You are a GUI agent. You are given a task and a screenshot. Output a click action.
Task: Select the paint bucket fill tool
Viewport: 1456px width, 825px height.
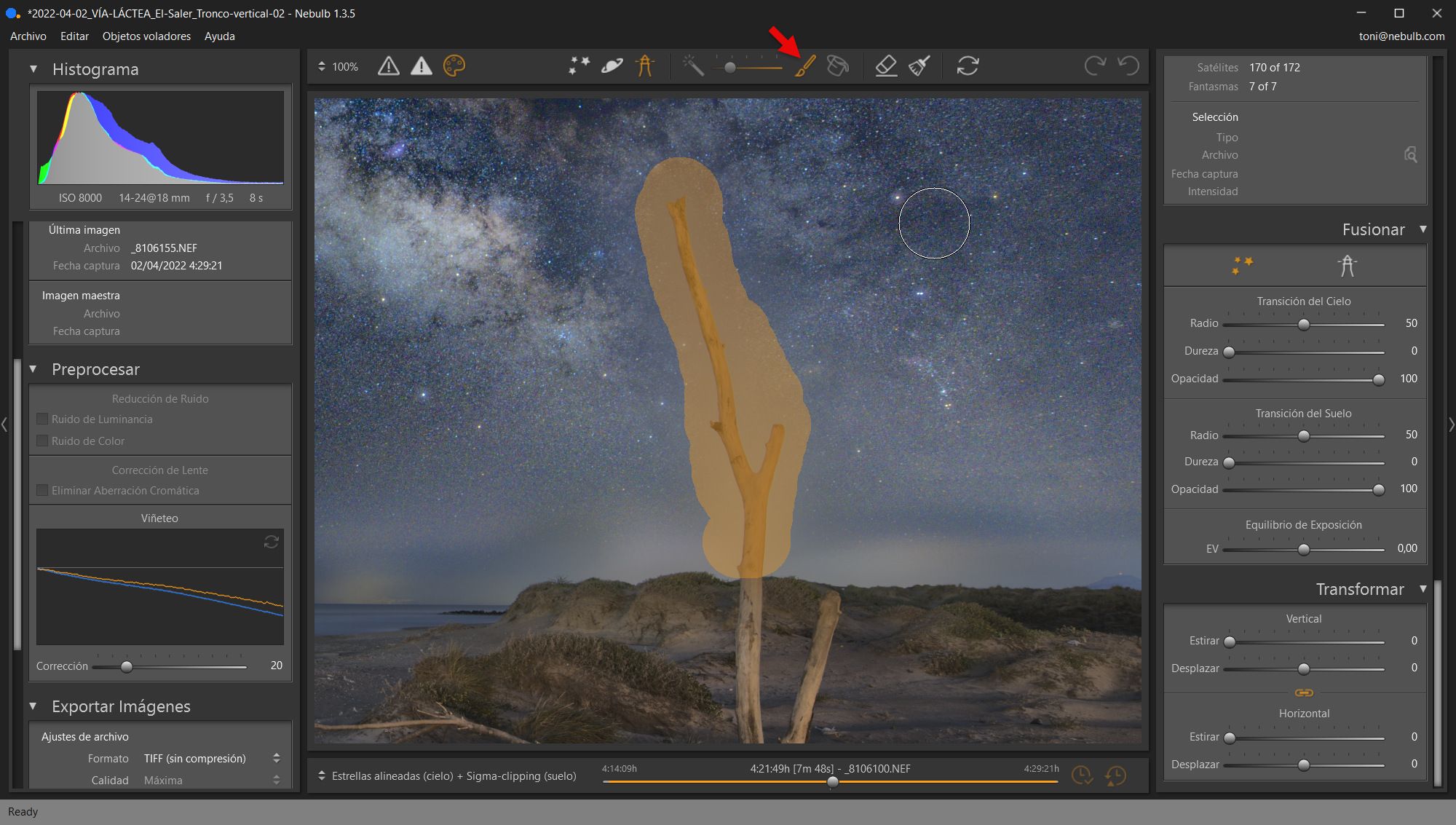[838, 66]
